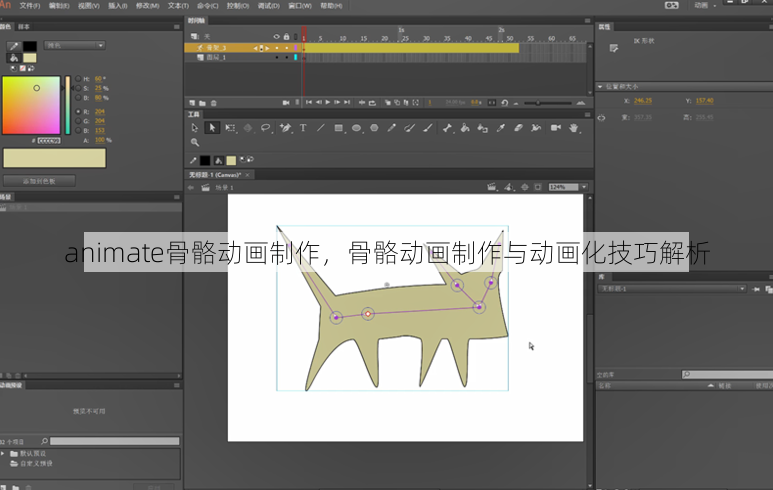This screenshot has height=490, width=773.
Task: Switch to the 无标题-1 (Canvas) document tab
Action: coord(215,175)
